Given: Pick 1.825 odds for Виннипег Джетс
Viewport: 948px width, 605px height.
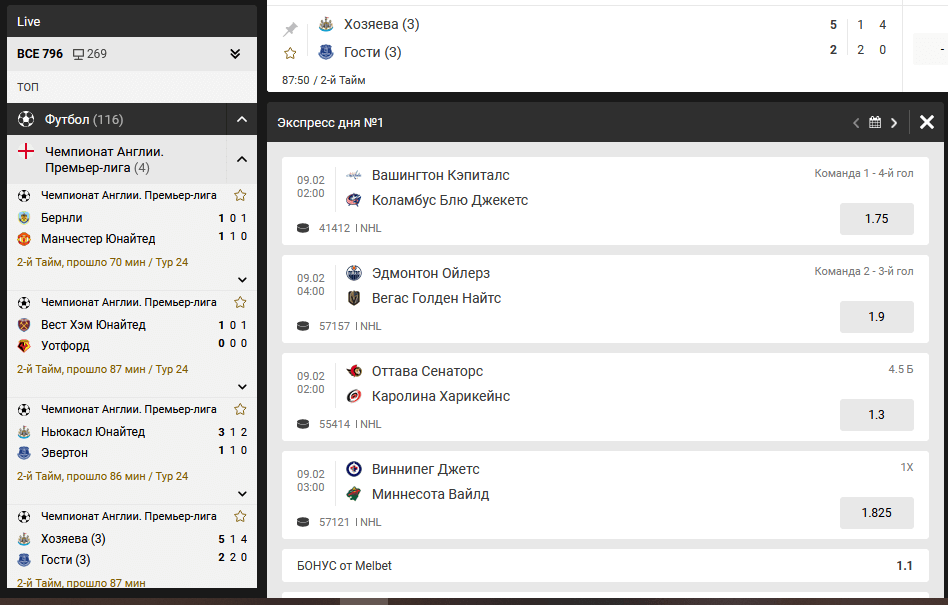Looking at the screenshot, I should coord(877,513).
